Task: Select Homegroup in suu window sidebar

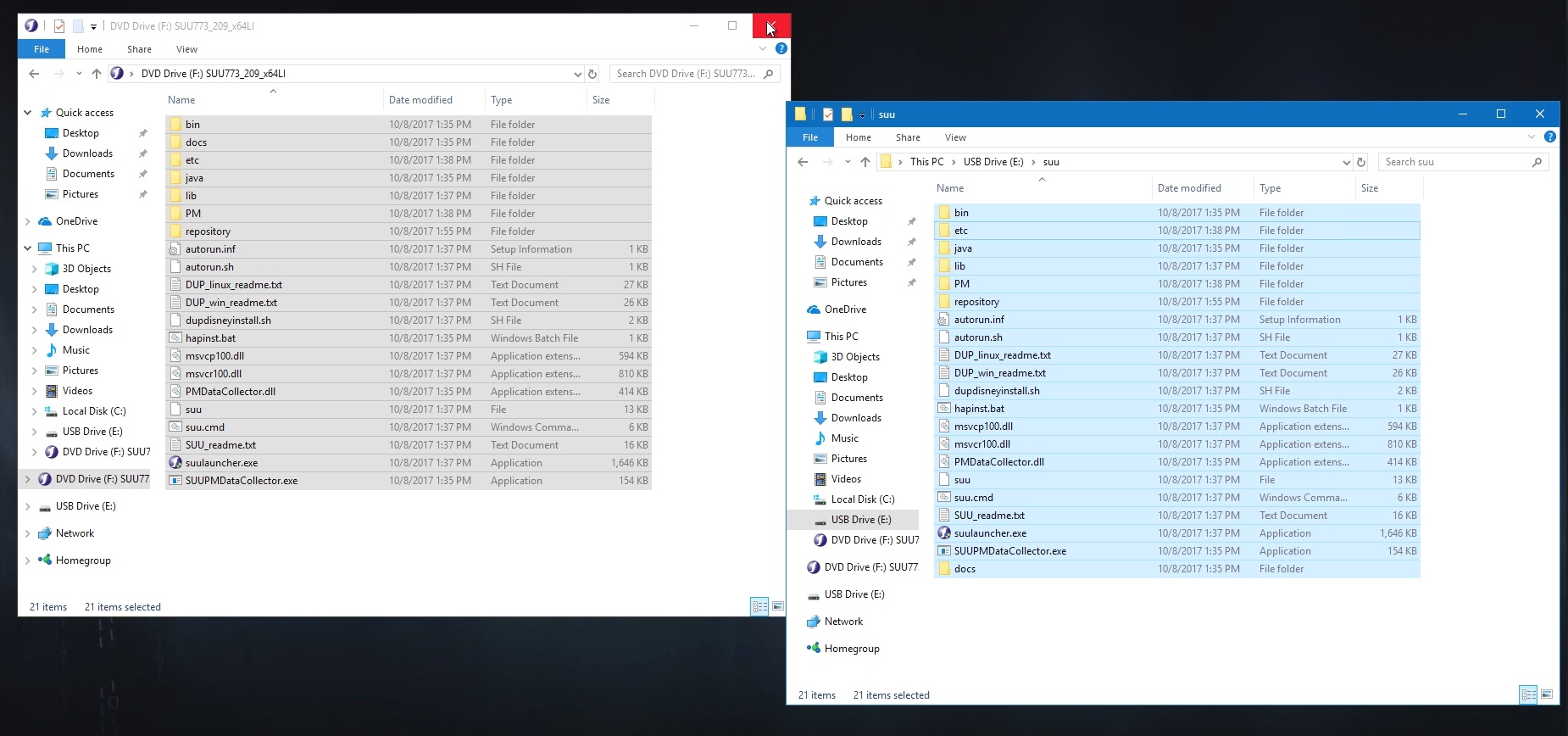Action: click(x=852, y=649)
